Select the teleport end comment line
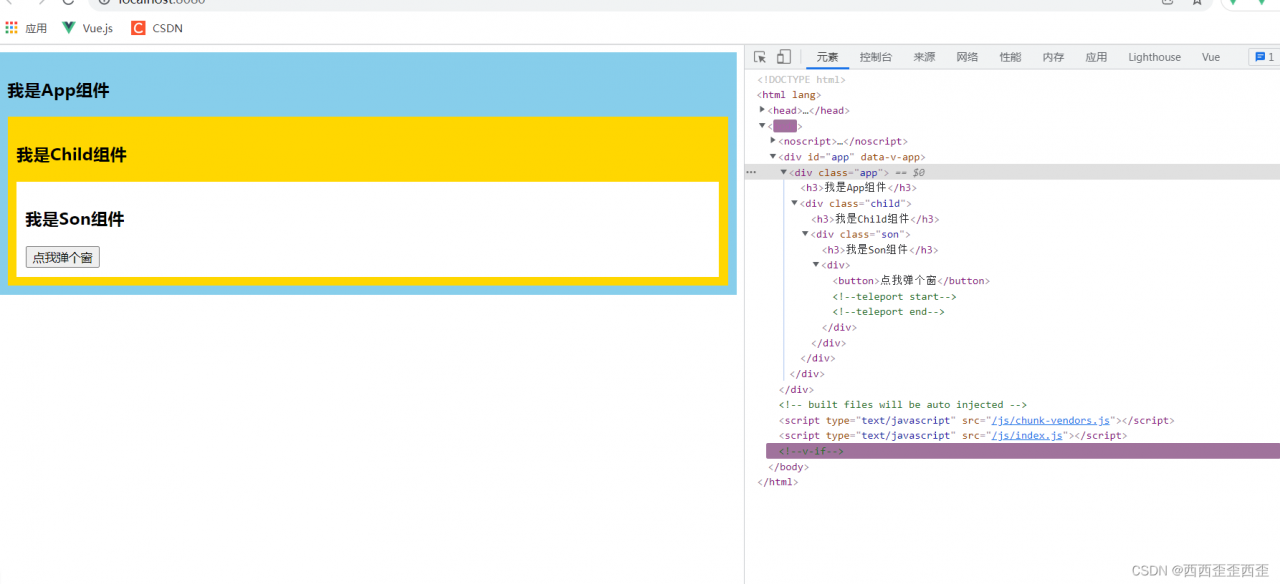 point(889,312)
